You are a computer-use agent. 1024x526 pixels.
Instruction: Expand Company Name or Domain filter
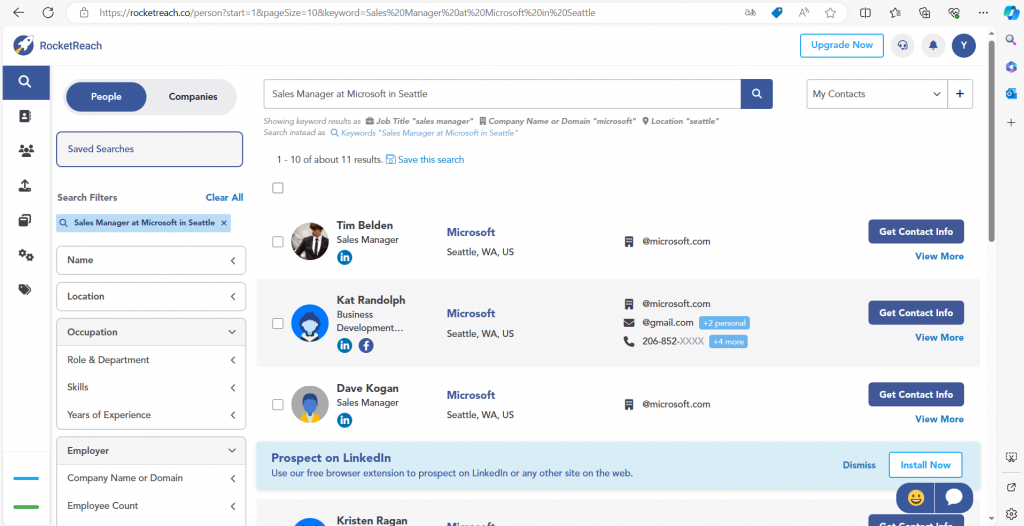[x=152, y=478]
